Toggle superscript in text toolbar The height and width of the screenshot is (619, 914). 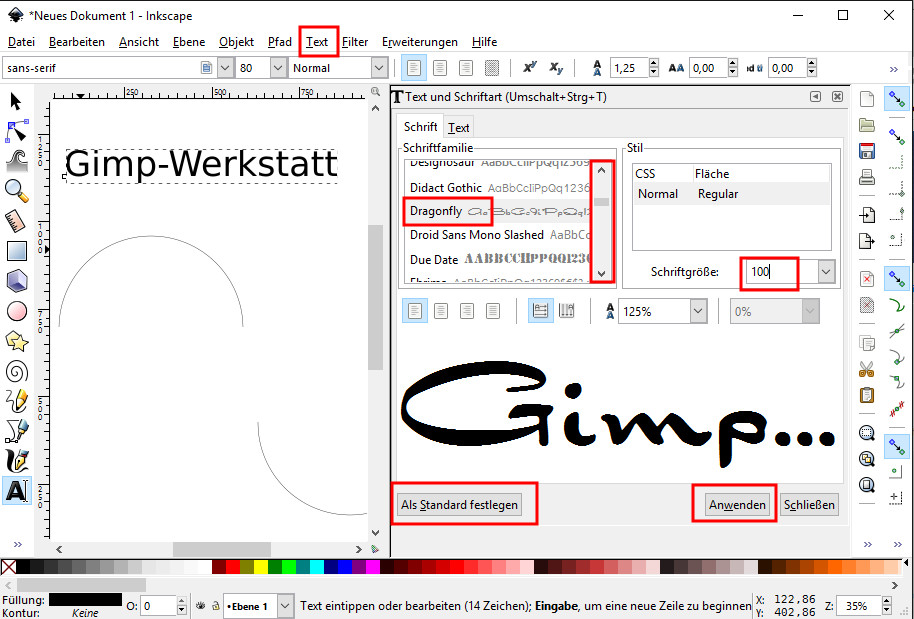(529, 68)
